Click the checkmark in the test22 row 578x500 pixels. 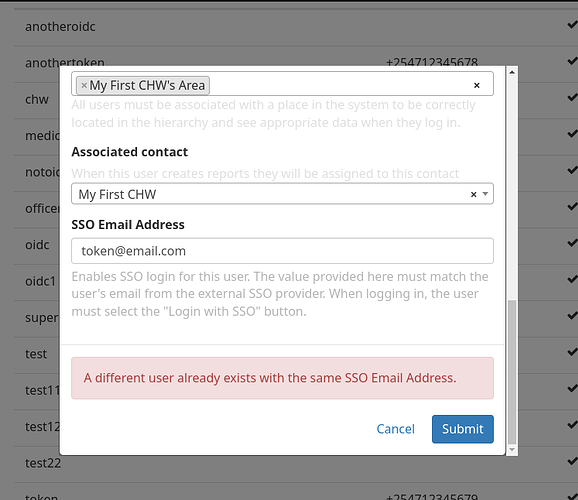point(572,461)
